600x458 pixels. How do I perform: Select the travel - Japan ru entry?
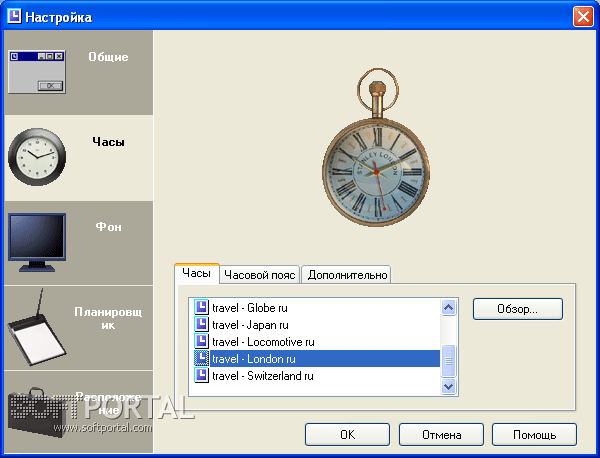pos(250,325)
